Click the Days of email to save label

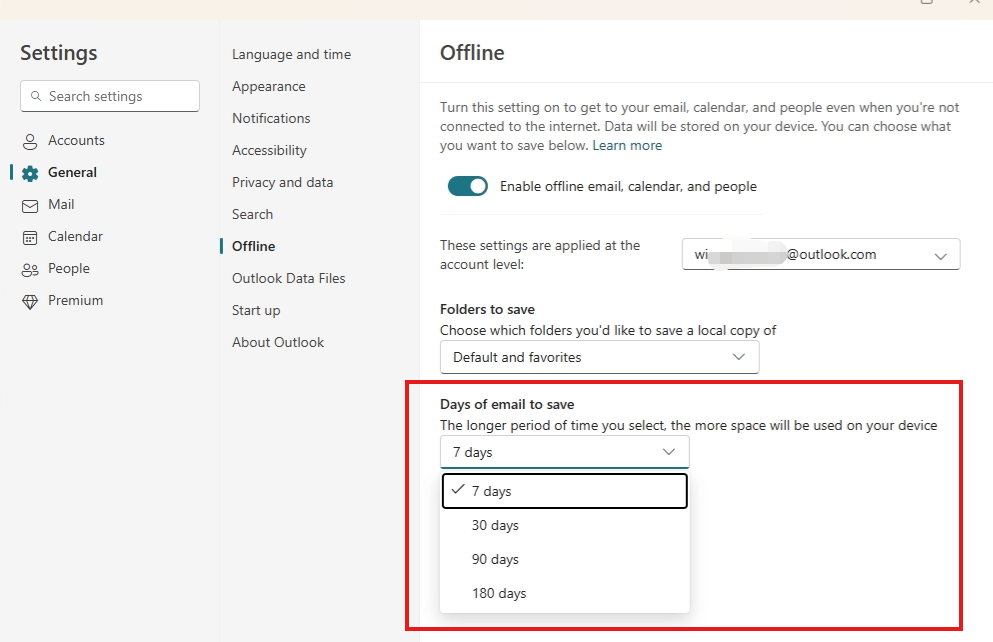(507, 405)
